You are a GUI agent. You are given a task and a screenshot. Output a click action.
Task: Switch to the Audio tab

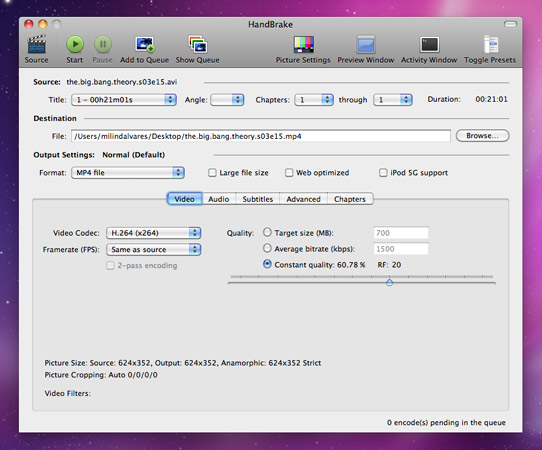(x=219, y=199)
